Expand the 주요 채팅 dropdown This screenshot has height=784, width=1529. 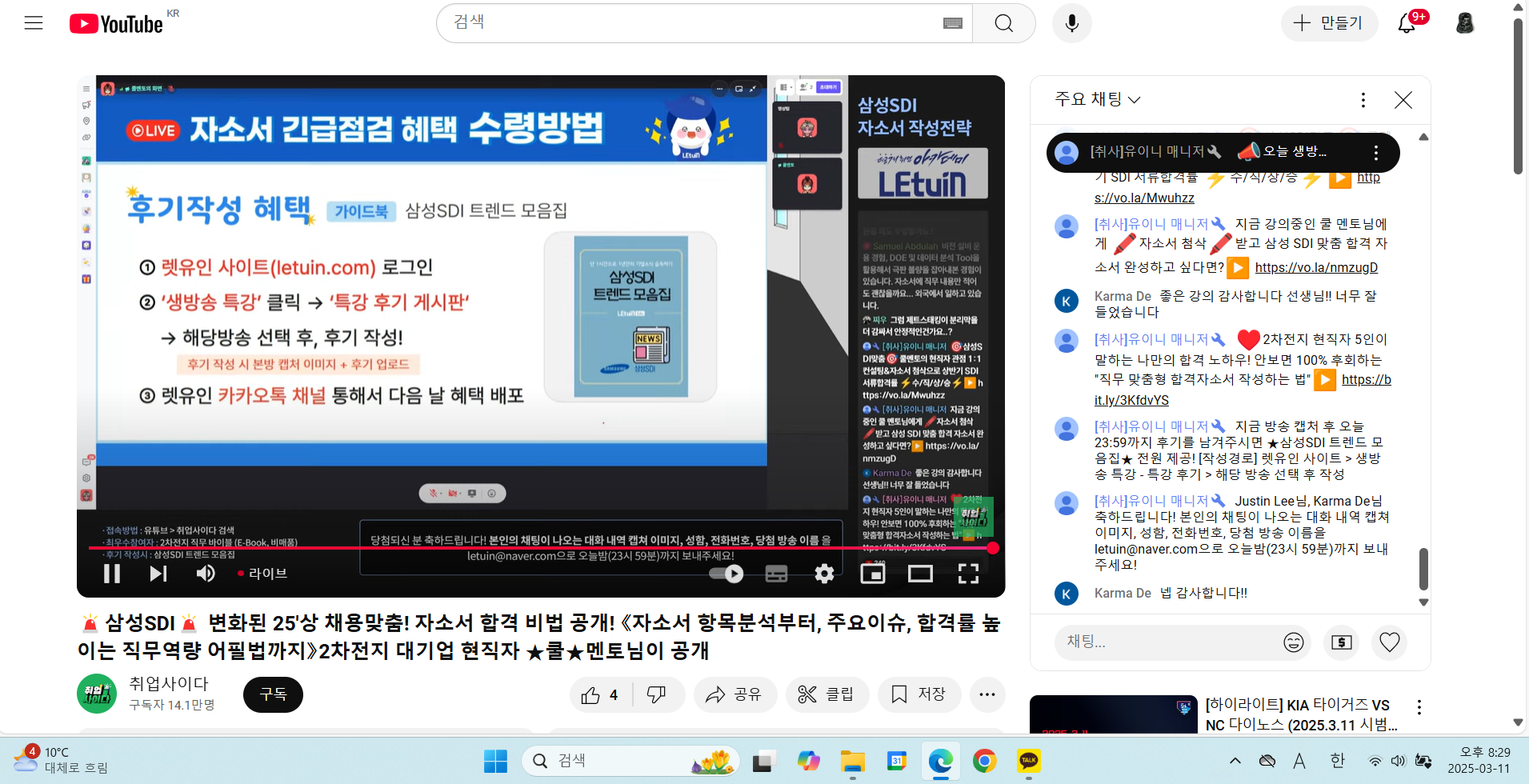[1097, 99]
